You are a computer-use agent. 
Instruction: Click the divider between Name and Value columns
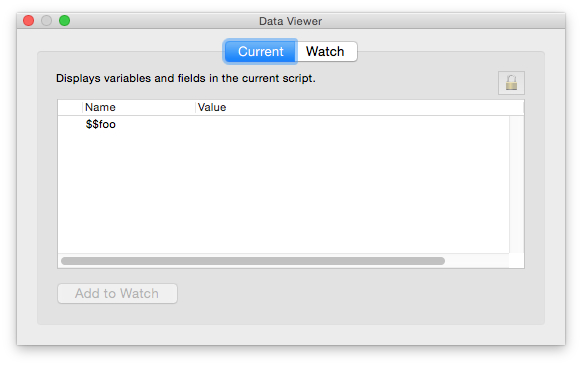tap(195, 107)
